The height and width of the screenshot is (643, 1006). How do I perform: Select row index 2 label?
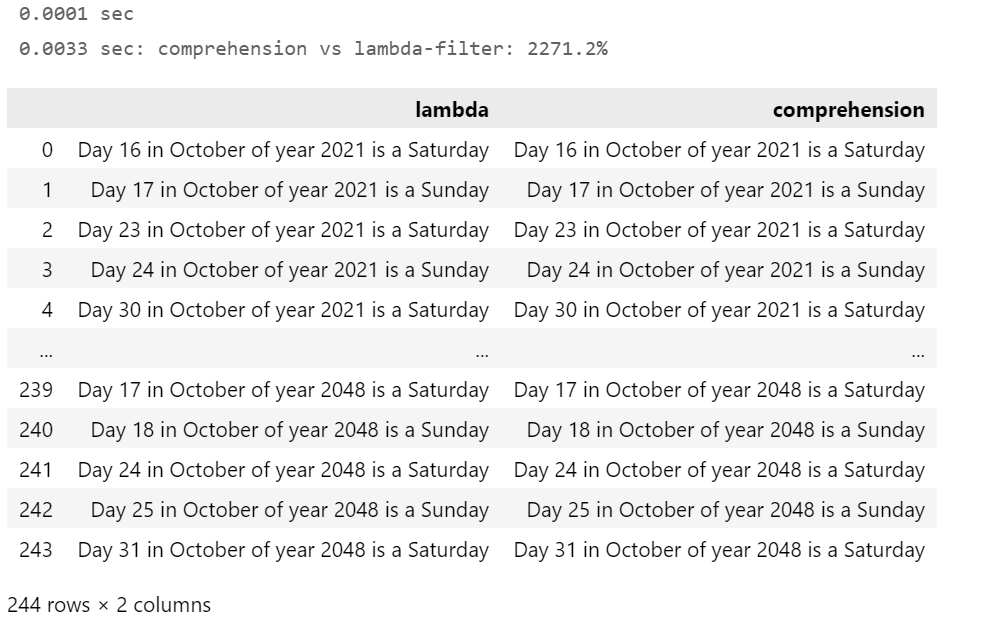[x=47, y=230]
